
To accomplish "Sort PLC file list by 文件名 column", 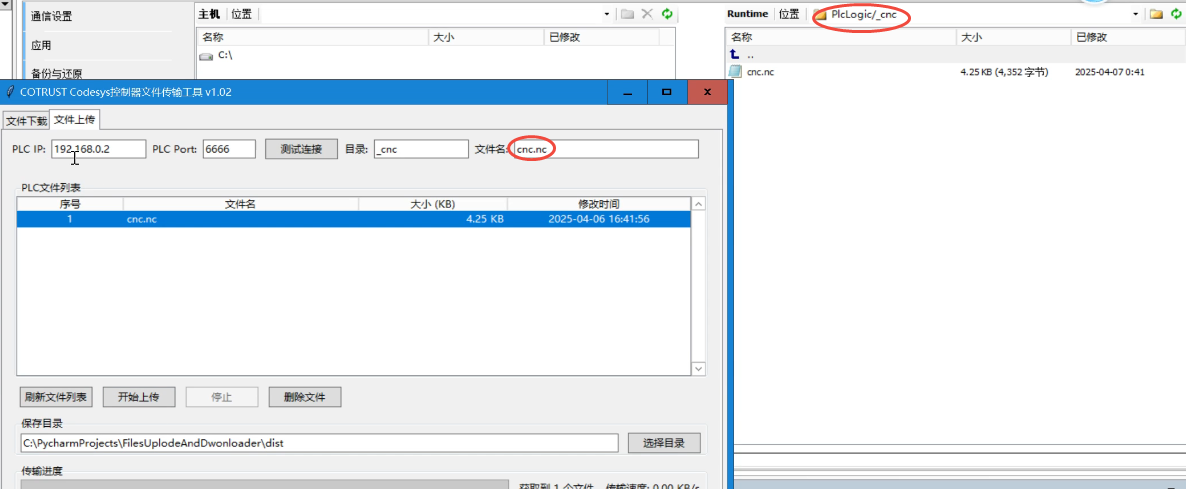I will [241, 204].
